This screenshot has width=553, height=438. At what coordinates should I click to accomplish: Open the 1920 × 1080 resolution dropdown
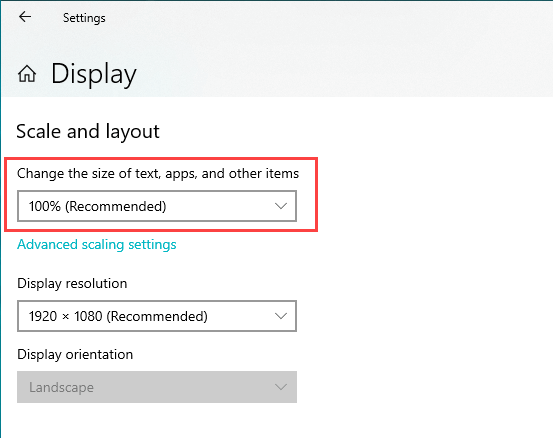157,316
